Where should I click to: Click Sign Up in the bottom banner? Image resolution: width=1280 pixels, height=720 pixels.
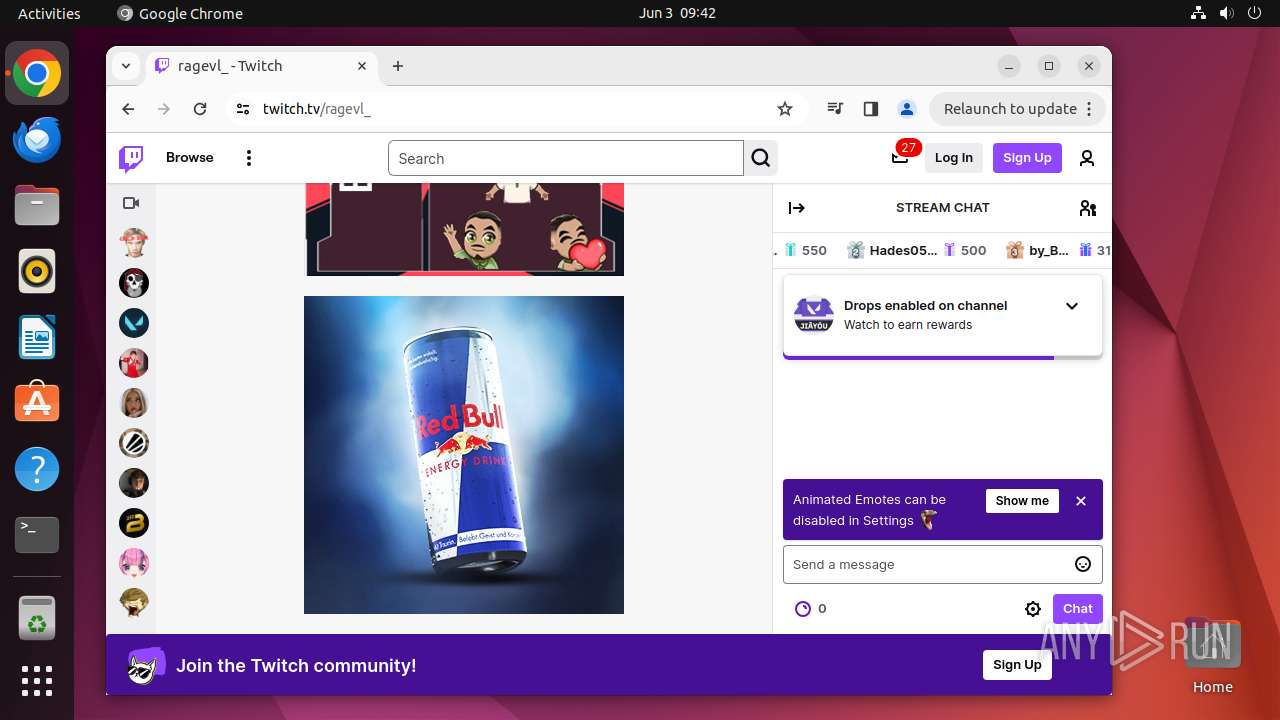(x=1017, y=665)
